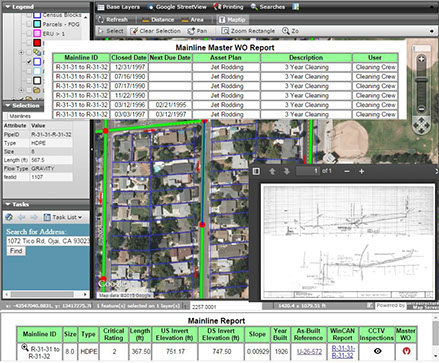View CCTV Inspections eye icon
The width and height of the screenshot is (439, 363).
[x=377, y=351]
